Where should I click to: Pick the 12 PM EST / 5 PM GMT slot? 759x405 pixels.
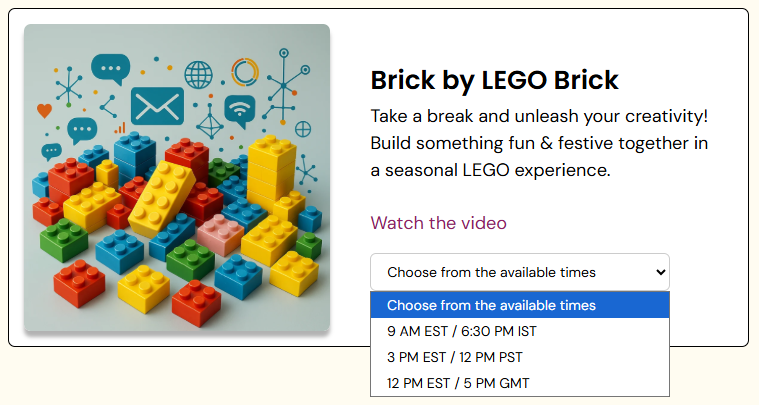point(461,382)
